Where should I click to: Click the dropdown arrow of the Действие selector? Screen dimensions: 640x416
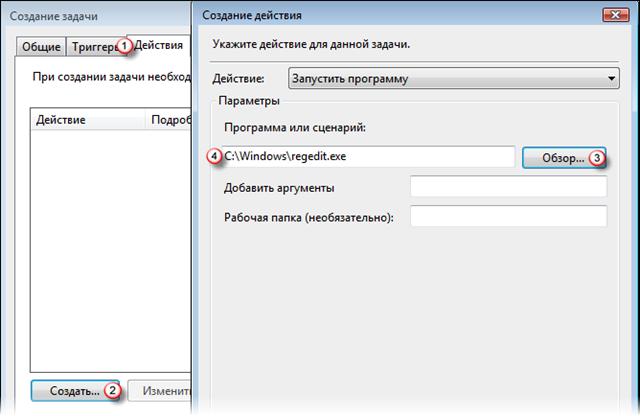pos(611,79)
